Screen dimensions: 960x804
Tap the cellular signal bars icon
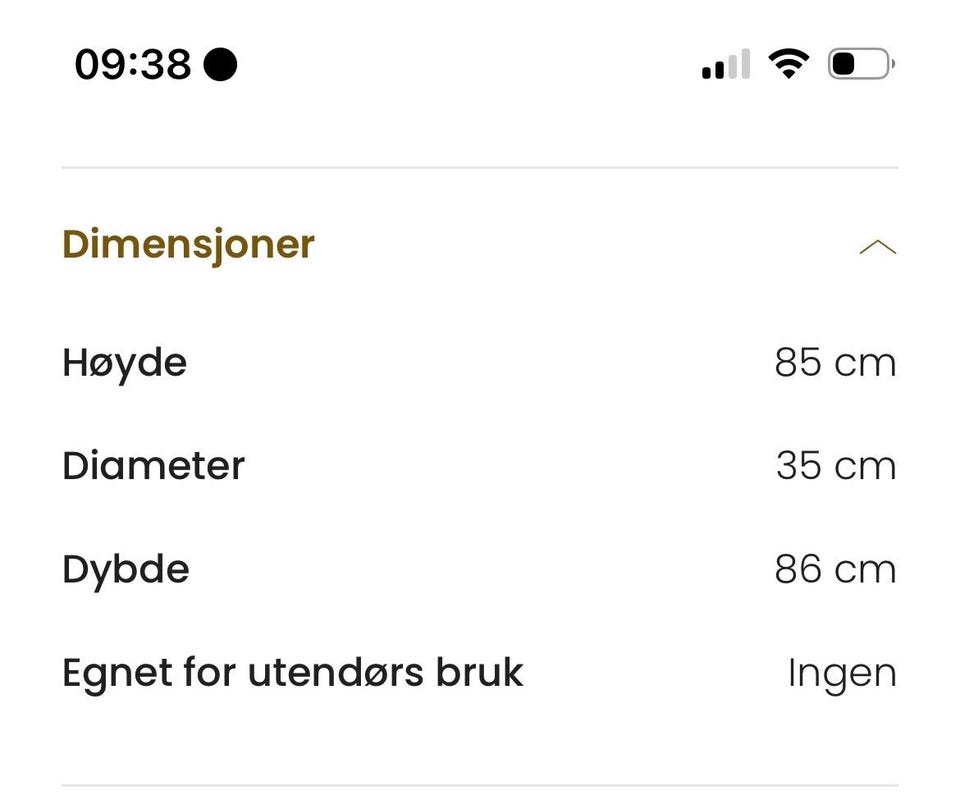click(x=725, y=65)
